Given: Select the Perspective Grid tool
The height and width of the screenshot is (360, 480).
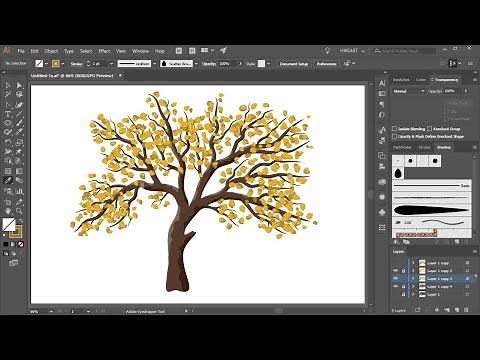Looking at the screenshot, I should 19,161.
